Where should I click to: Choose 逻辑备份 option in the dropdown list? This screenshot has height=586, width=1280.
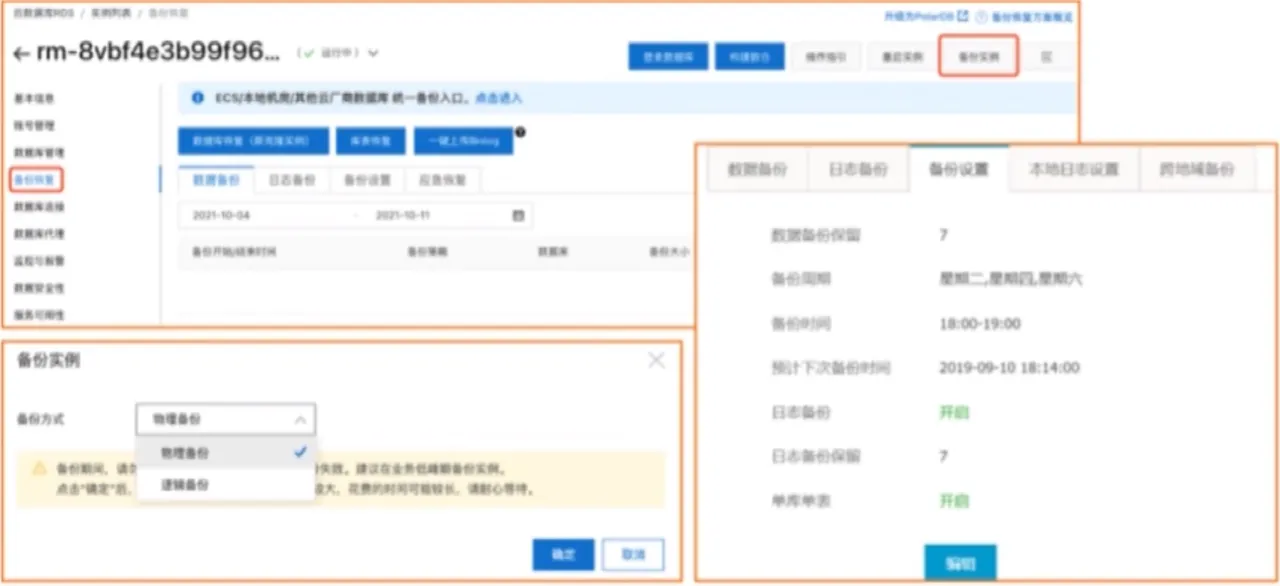[x=226, y=484]
